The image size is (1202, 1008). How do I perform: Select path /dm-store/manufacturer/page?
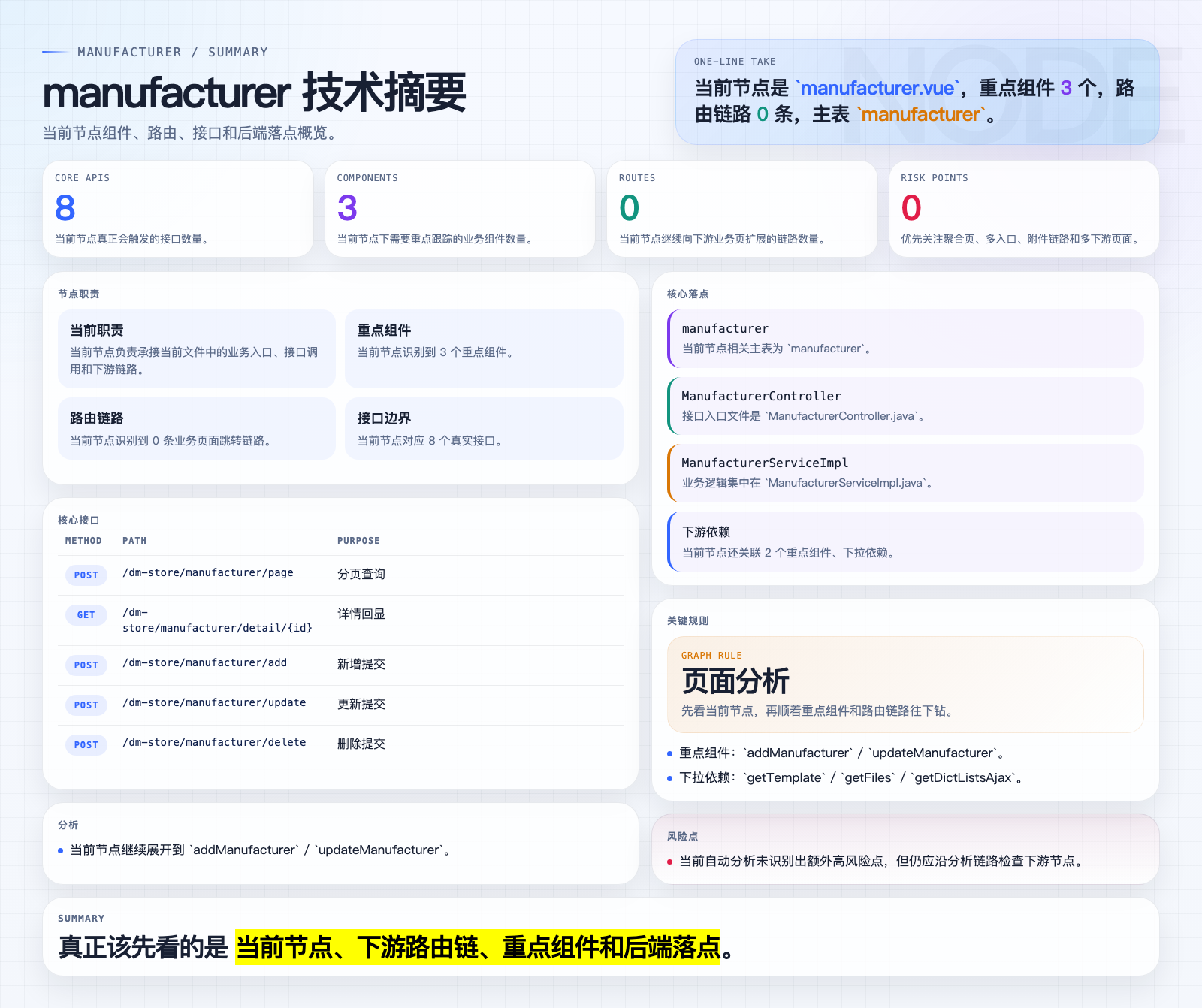pyautogui.click(x=208, y=572)
